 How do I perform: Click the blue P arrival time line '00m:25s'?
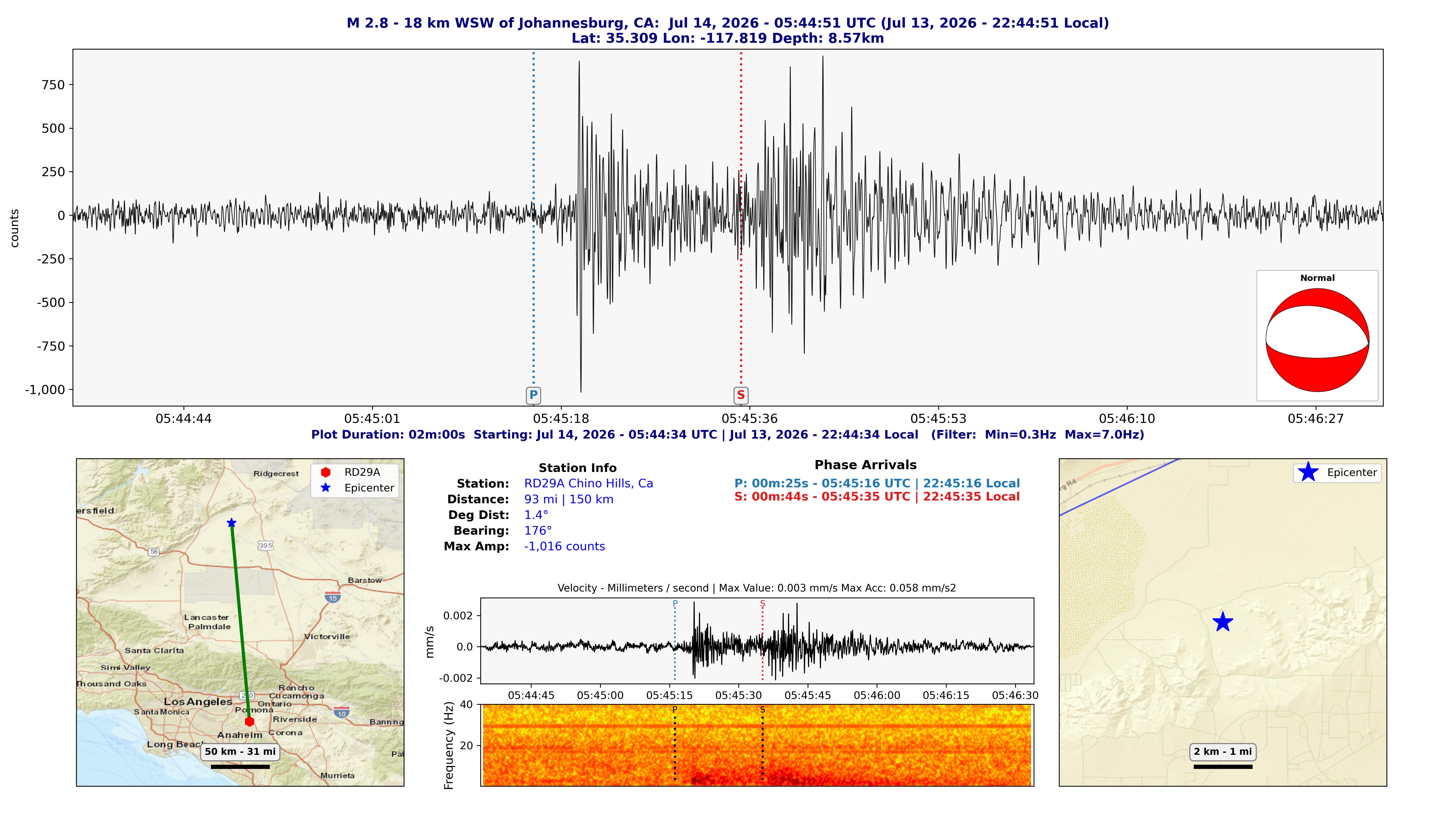877,483
